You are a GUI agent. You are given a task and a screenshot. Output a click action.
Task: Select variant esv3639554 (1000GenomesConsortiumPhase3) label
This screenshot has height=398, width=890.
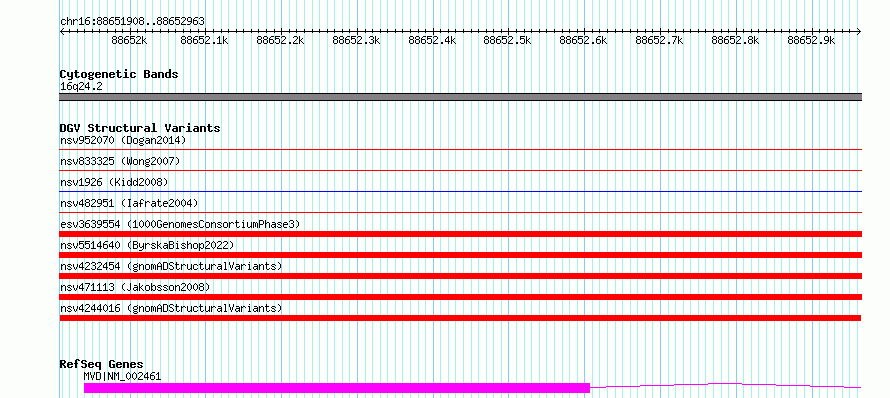180,224
